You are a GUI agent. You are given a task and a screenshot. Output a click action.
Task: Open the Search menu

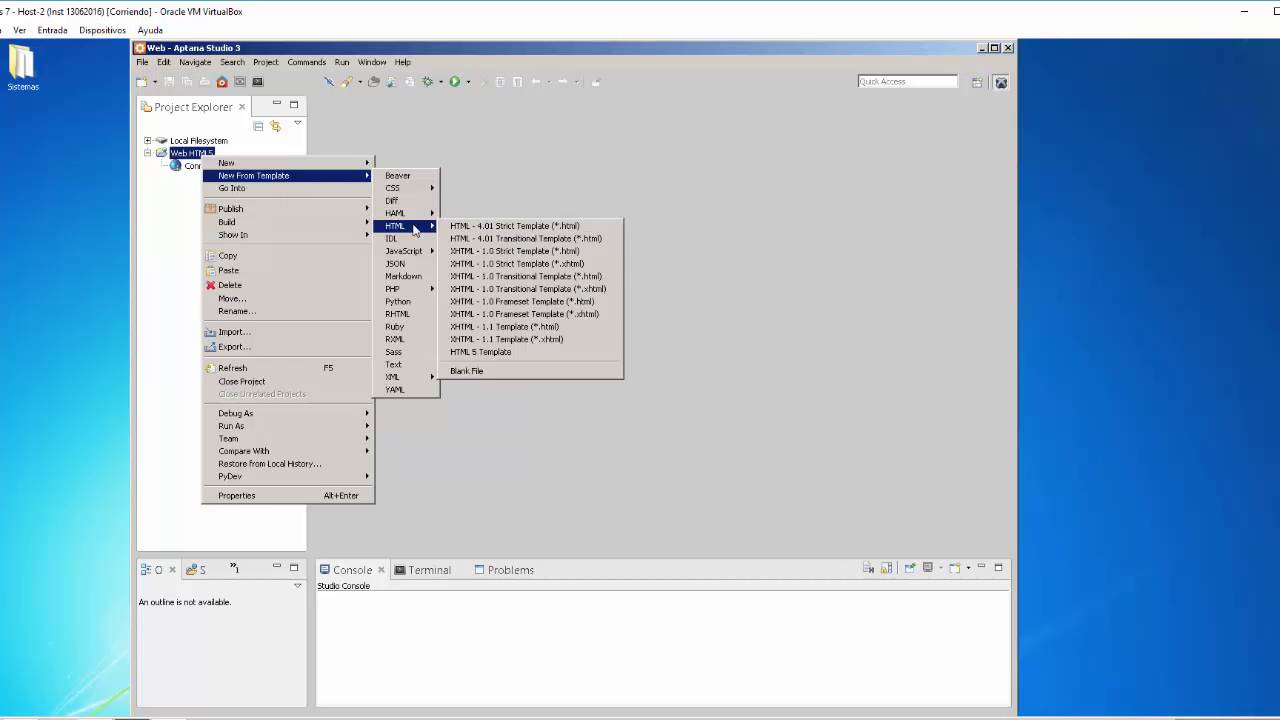point(232,62)
